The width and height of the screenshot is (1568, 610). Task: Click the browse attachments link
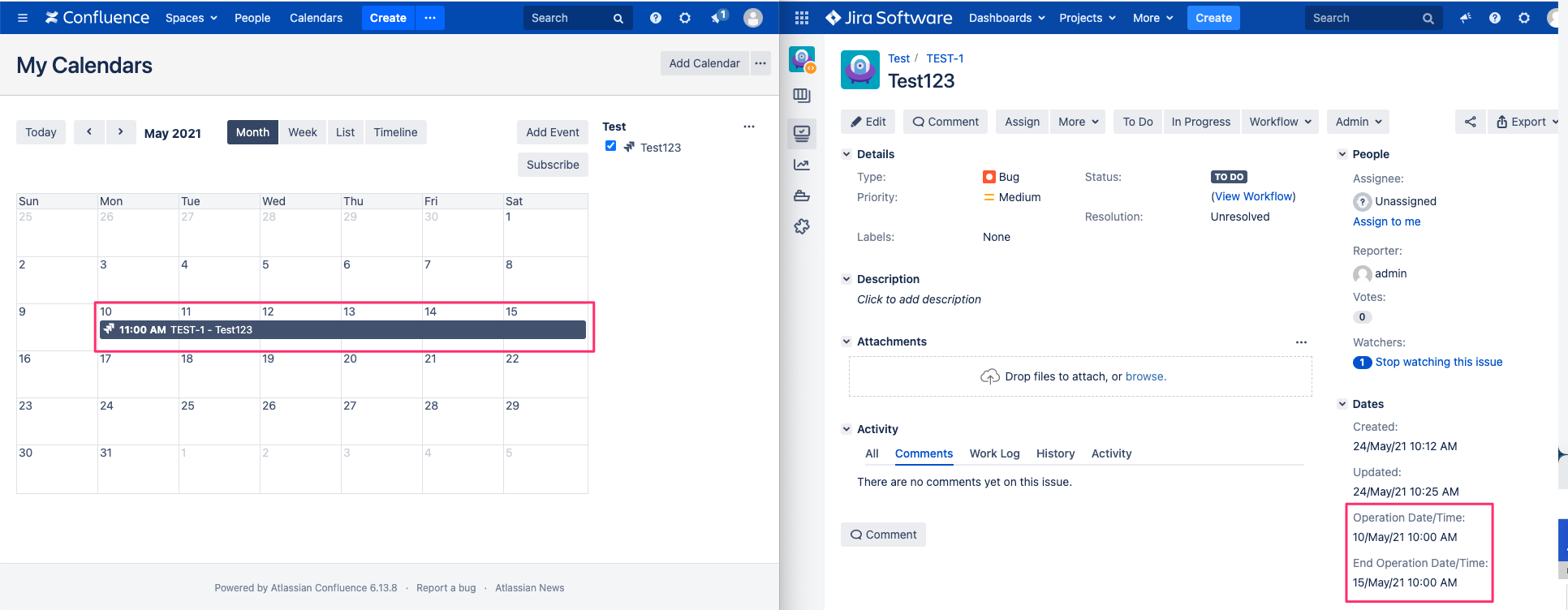point(1144,376)
